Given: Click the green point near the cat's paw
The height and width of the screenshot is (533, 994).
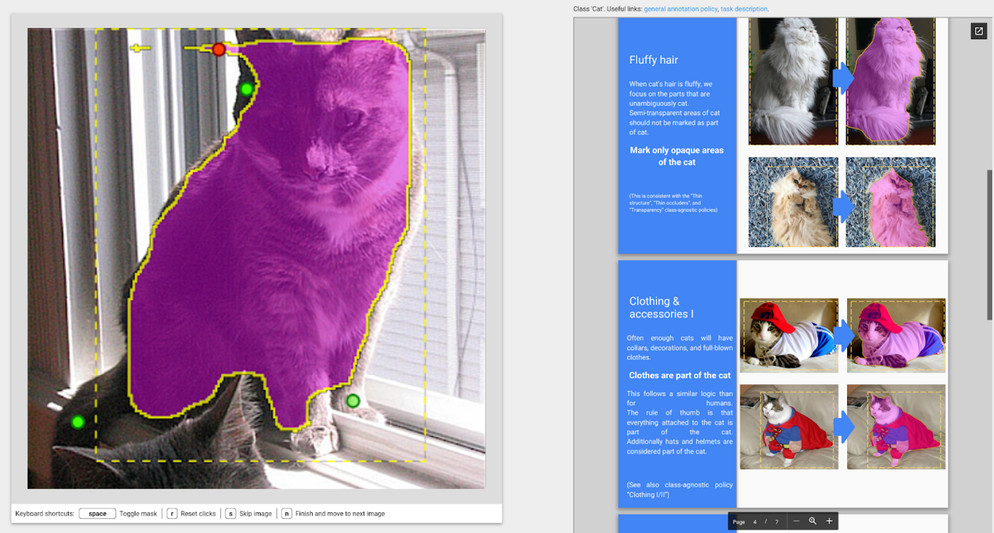Looking at the screenshot, I should [x=353, y=401].
